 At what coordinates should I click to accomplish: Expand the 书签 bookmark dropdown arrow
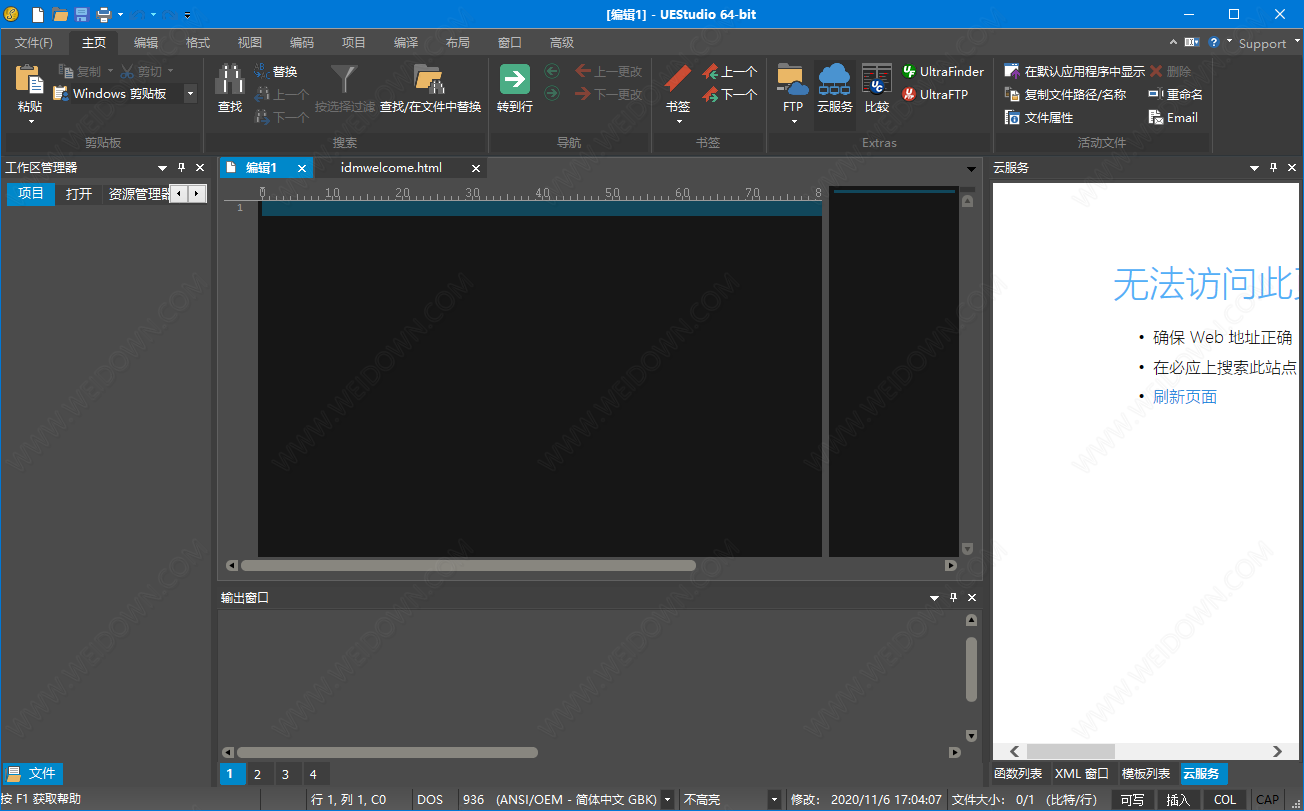(x=678, y=122)
